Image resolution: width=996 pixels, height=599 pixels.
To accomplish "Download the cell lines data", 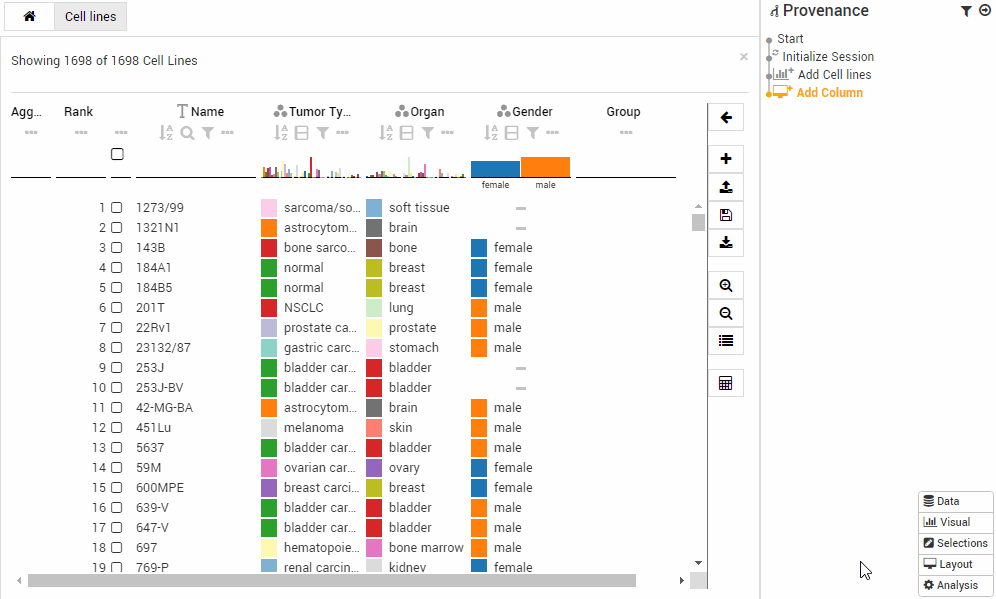I will (x=726, y=242).
